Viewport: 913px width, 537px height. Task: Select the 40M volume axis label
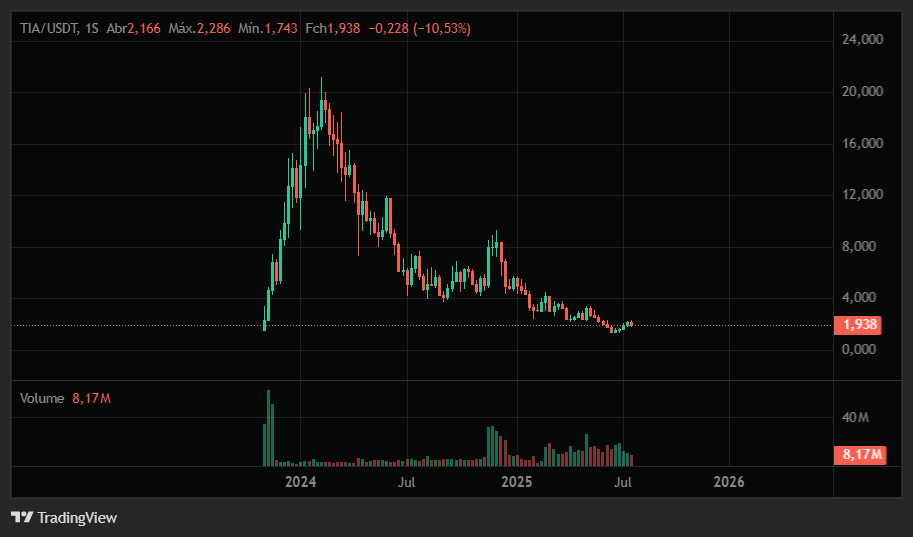coord(855,418)
